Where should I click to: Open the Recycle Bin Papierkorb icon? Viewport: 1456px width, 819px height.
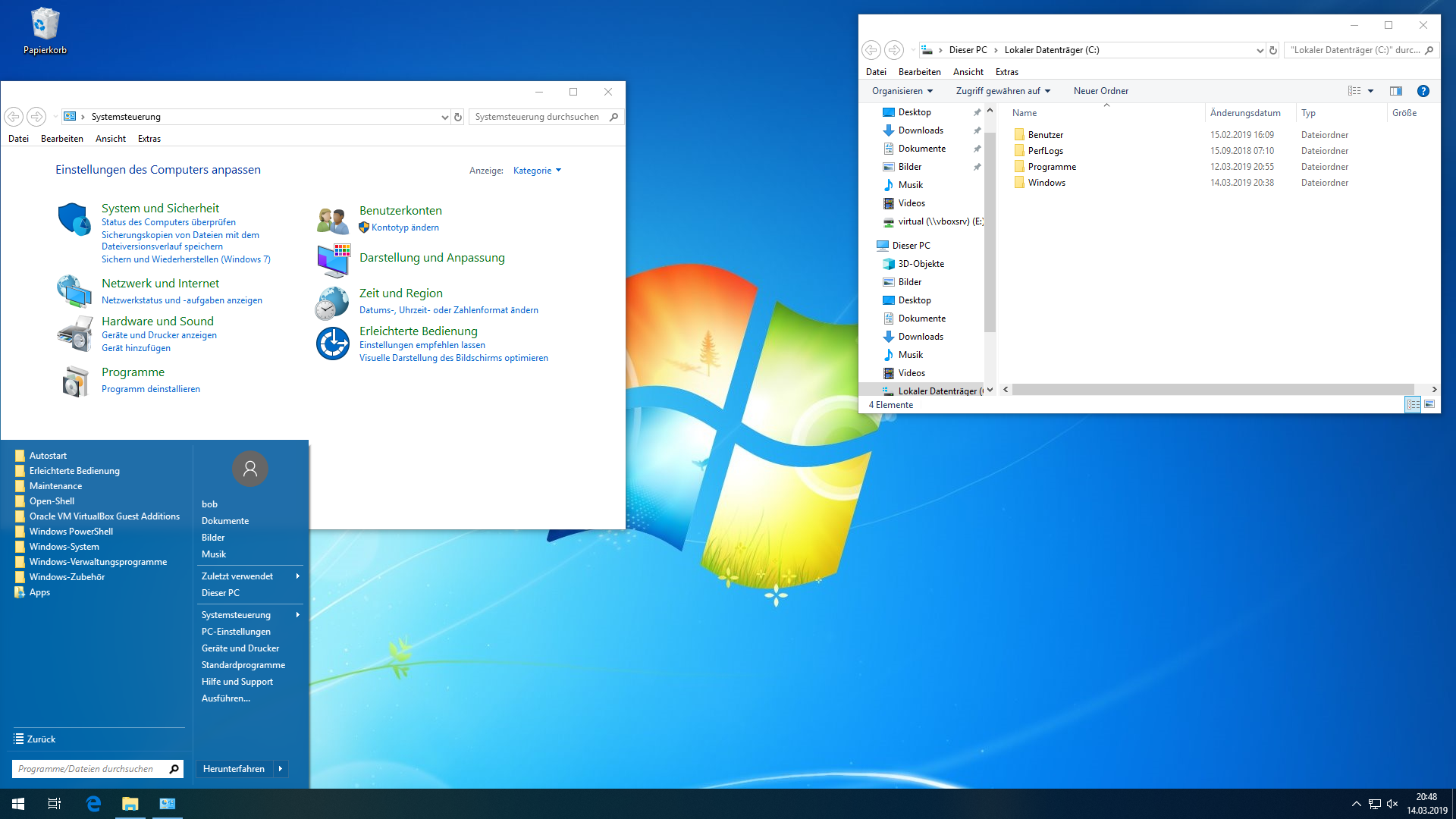[45, 25]
